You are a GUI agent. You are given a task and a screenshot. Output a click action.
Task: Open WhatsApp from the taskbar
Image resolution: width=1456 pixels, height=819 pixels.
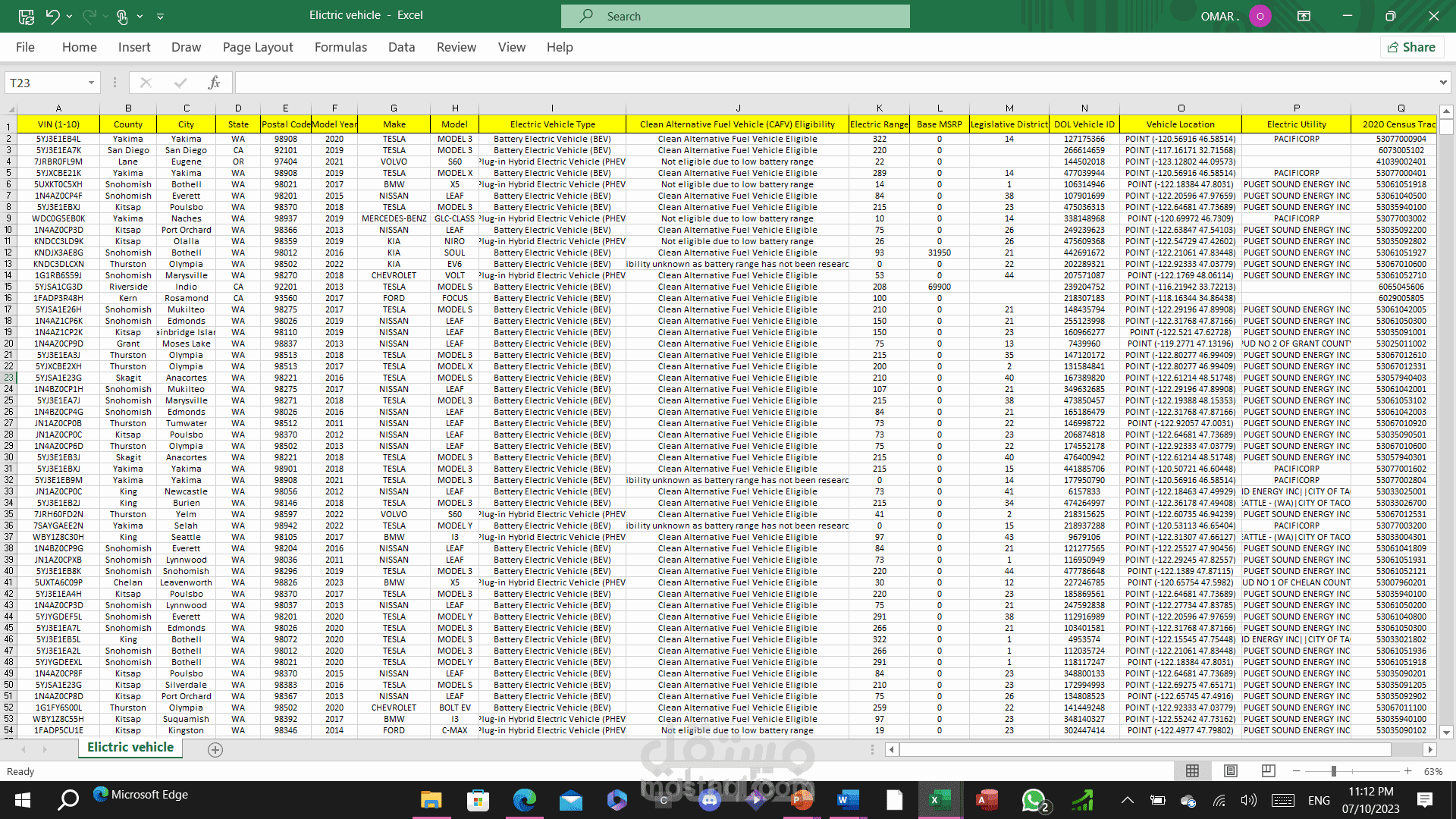click(1034, 800)
